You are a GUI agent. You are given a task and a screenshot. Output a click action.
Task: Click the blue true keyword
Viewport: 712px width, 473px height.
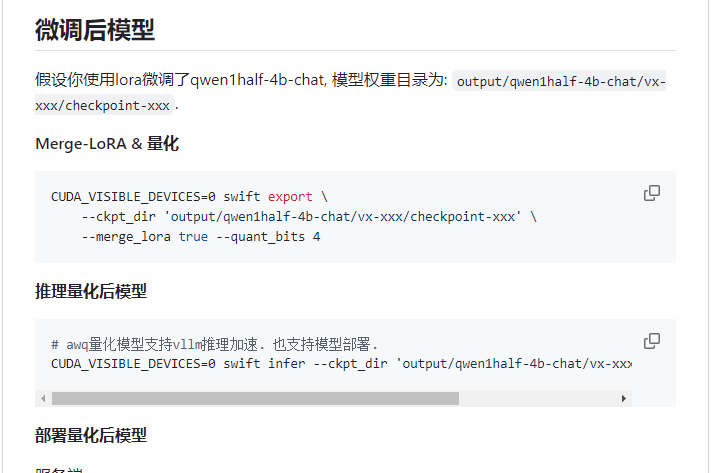click(193, 236)
